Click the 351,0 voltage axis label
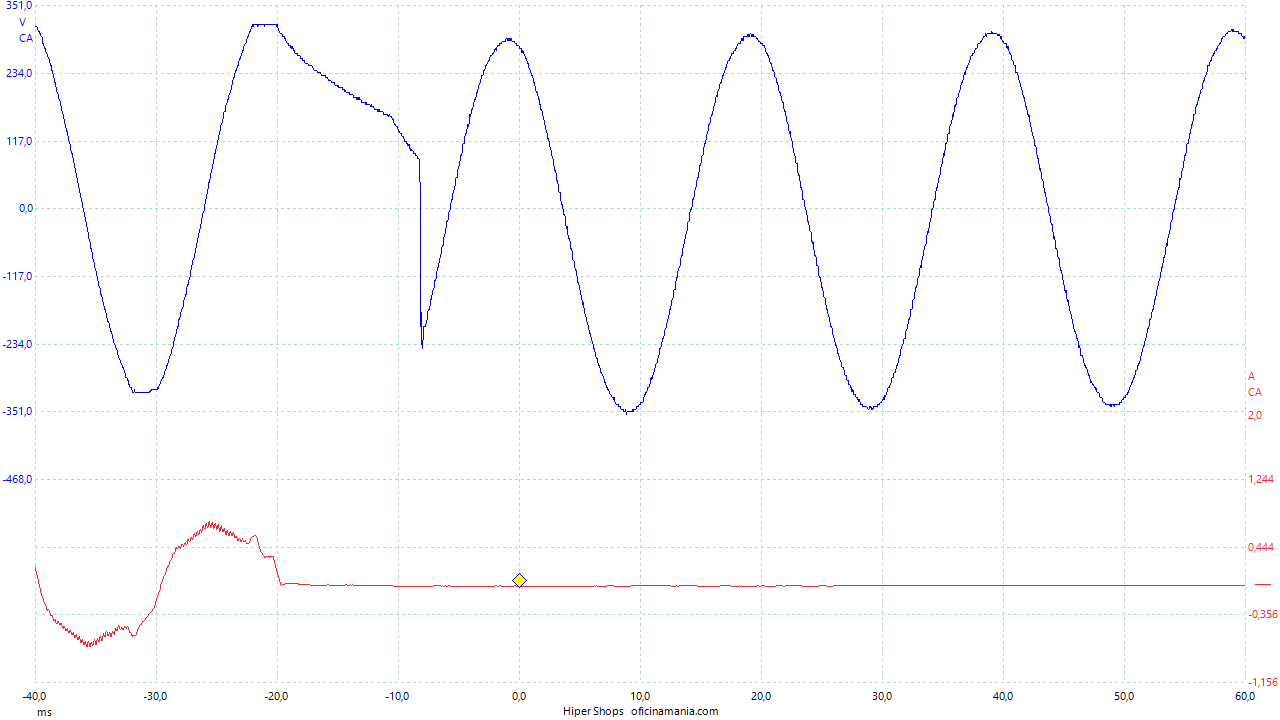The width and height of the screenshot is (1280, 720). pos(19,6)
